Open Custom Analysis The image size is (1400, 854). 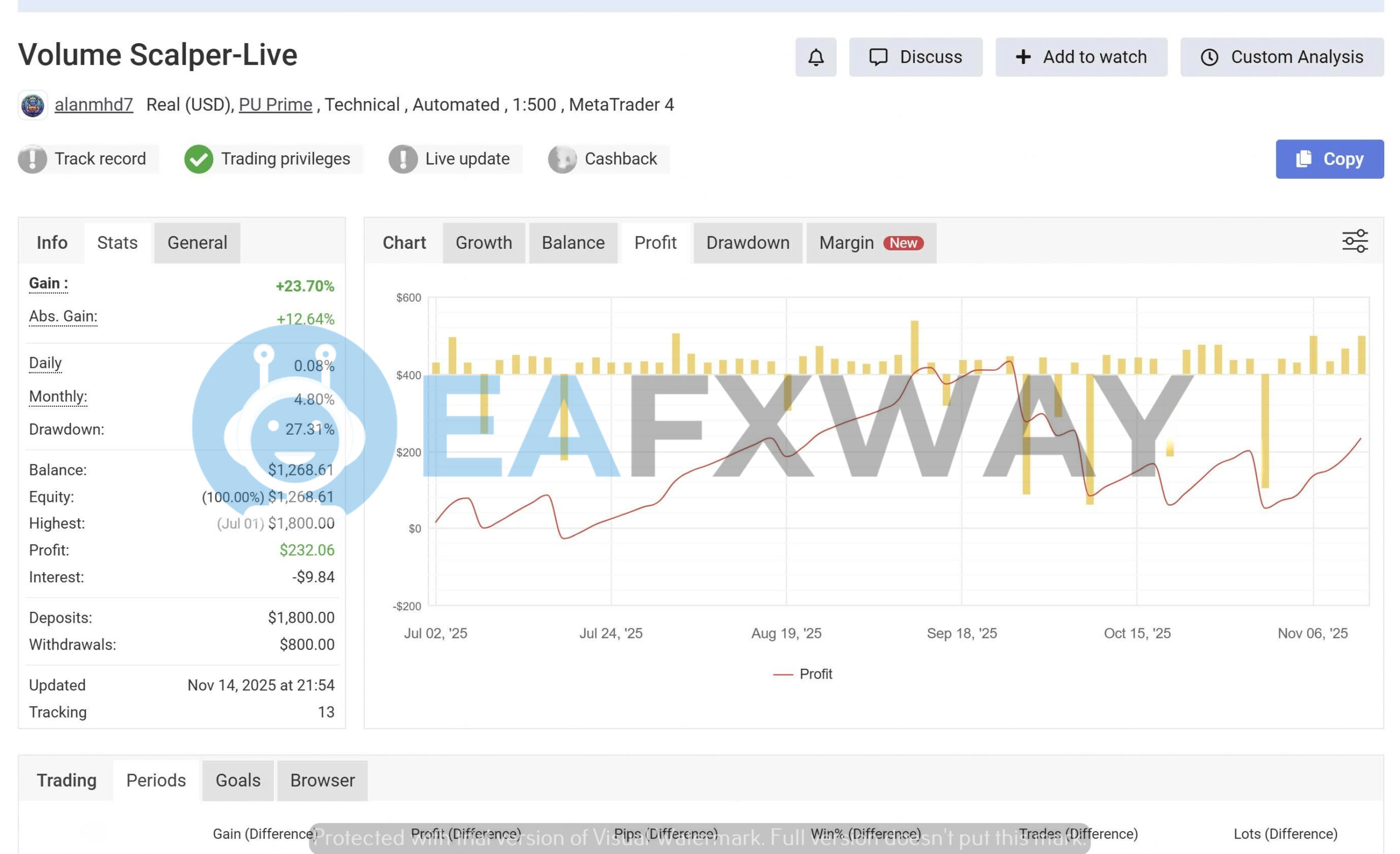pyautogui.click(x=1281, y=57)
